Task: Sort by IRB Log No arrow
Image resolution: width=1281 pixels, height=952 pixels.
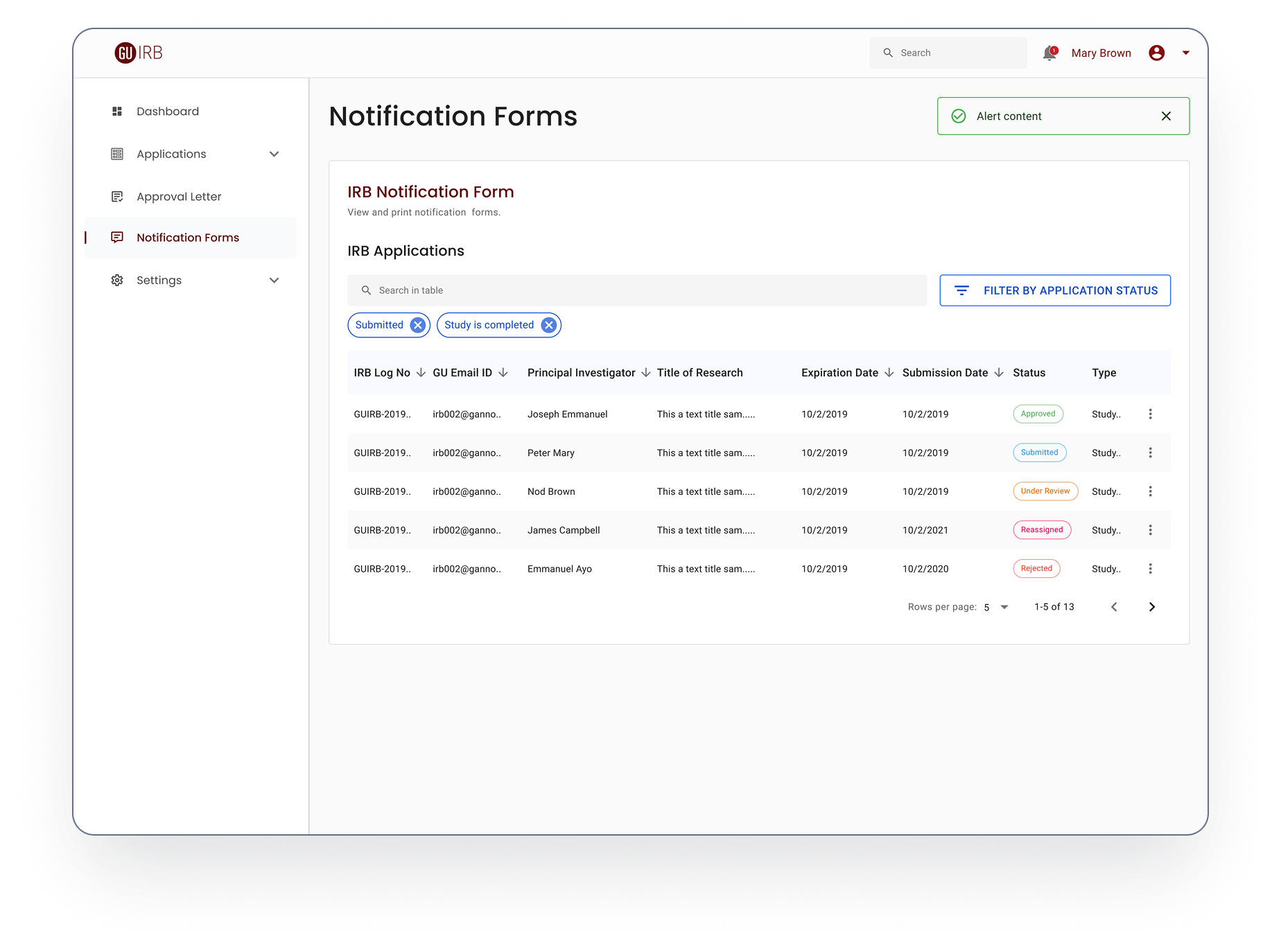Action: point(421,373)
